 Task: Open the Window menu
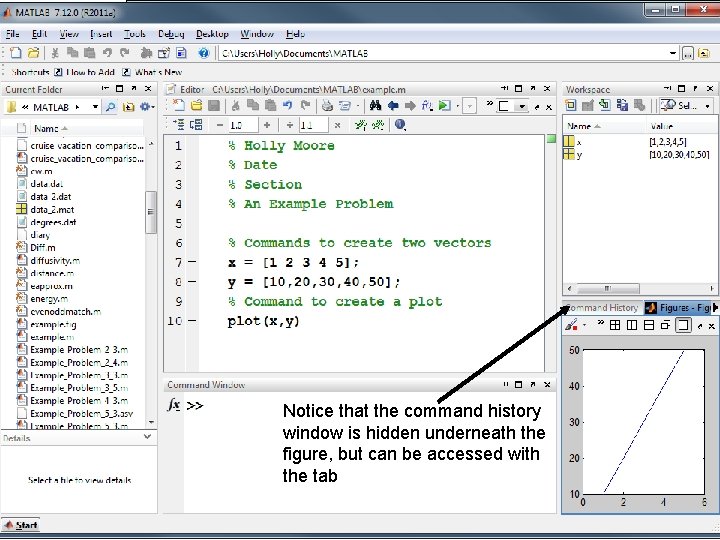(257, 34)
